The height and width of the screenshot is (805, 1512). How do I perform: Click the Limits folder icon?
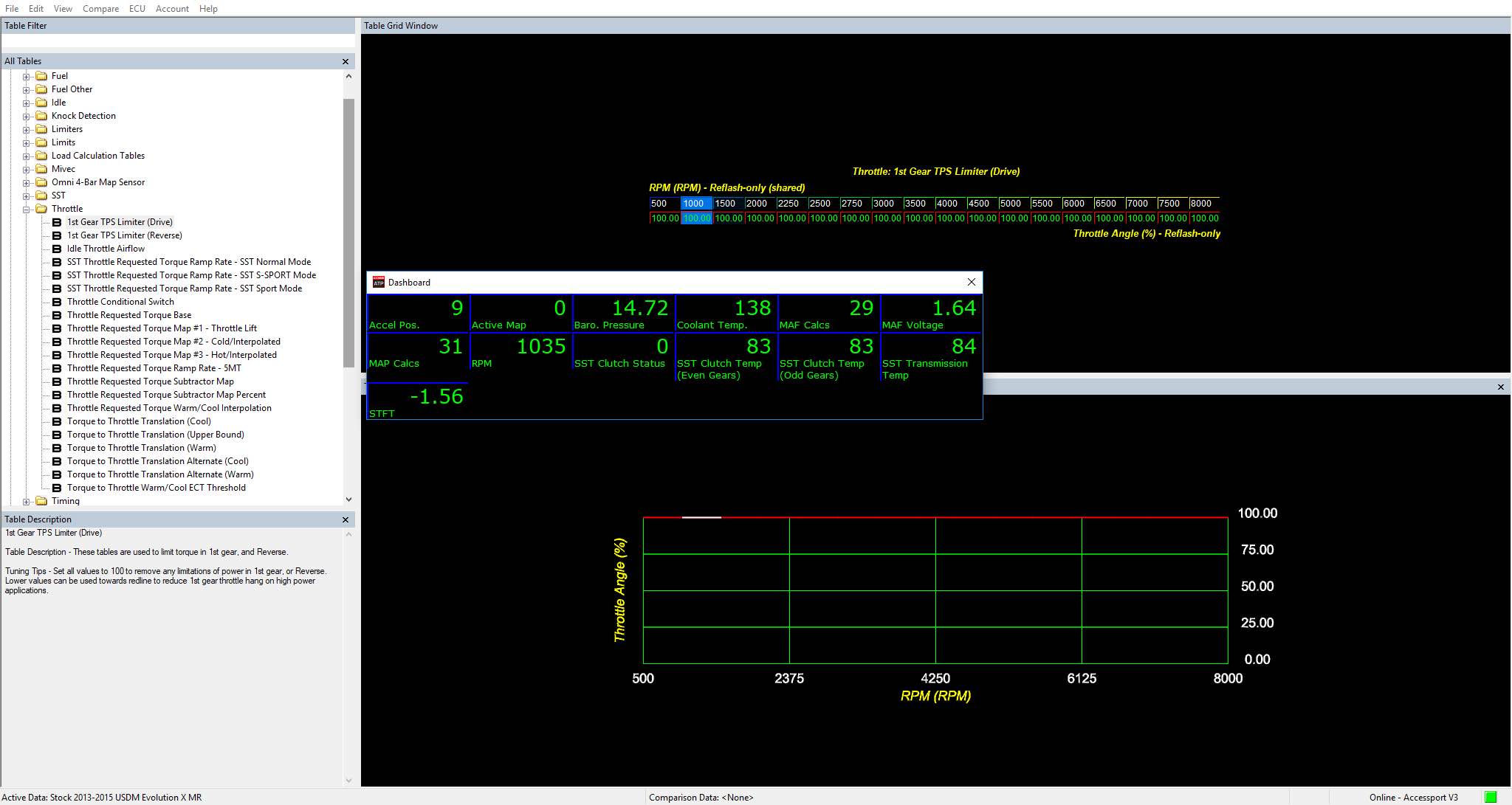coord(41,142)
